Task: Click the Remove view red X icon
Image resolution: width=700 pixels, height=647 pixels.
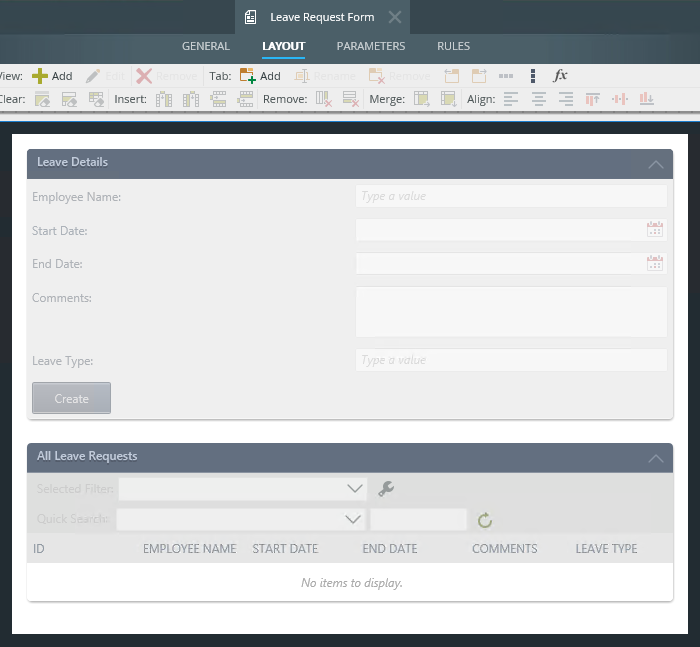Action: [x=144, y=76]
